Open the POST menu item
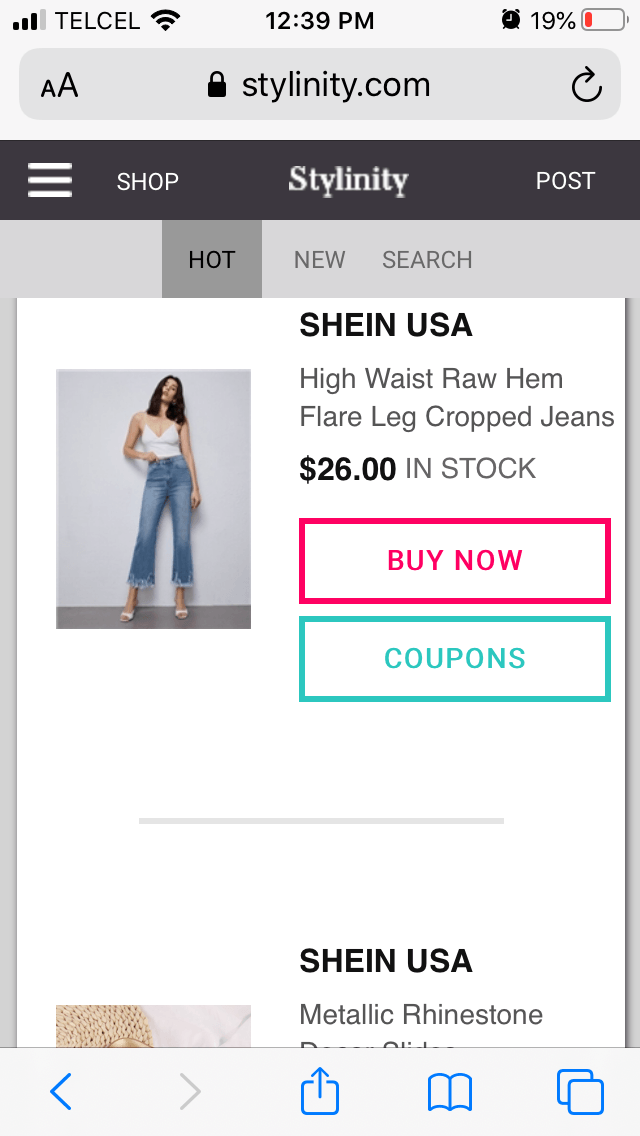Viewport: 640px width, 1136px height. (x=565, y=180)
